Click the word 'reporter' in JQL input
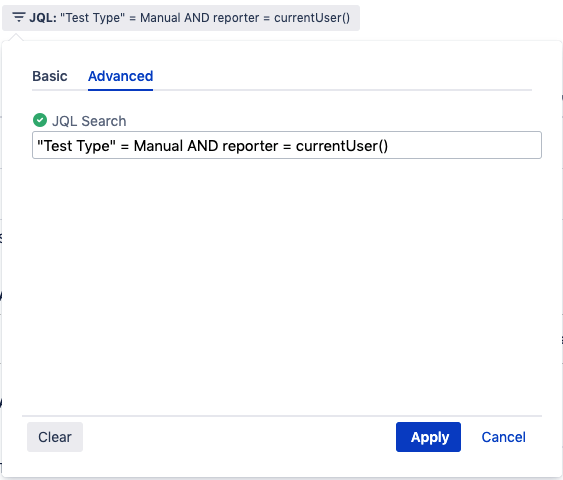The width and height of the screenshot is (563, 480). click(x=250, y=146)
